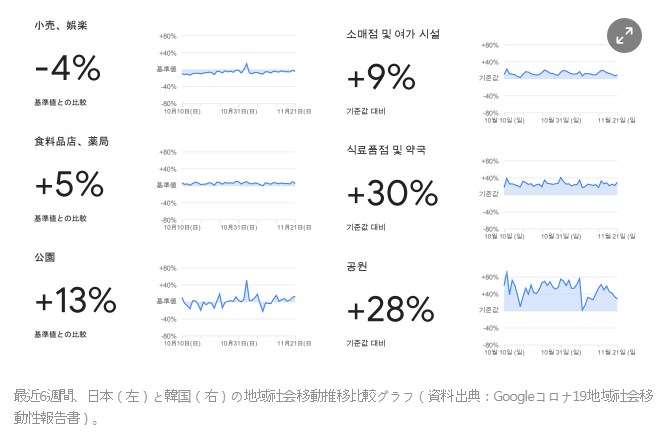
Task: Select the Japan retail -4% value
Action: (68, 68)
